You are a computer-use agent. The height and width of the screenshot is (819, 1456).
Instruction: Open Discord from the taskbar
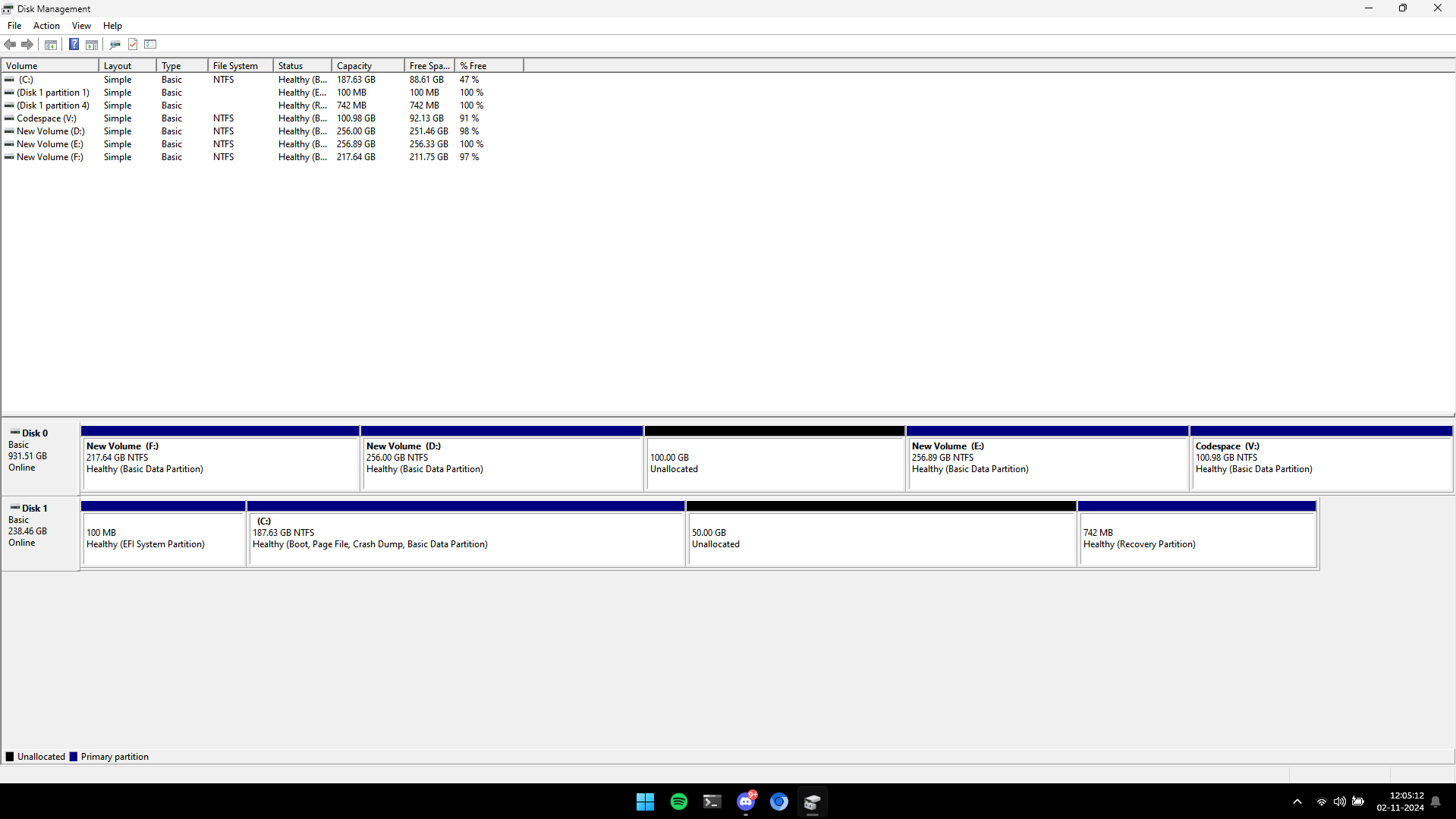(746, 802)
